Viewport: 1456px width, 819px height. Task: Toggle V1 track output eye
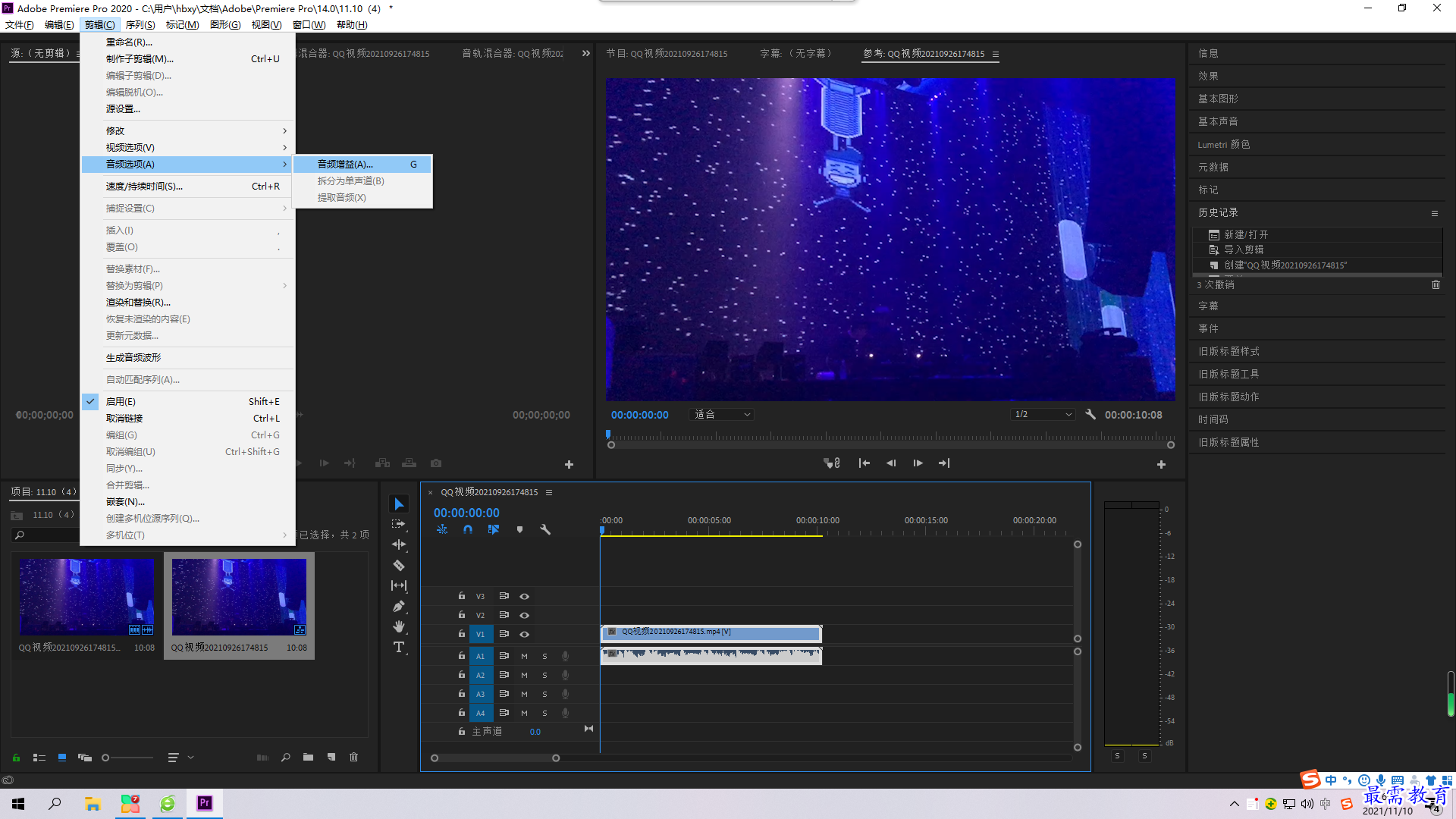[524, 635]
